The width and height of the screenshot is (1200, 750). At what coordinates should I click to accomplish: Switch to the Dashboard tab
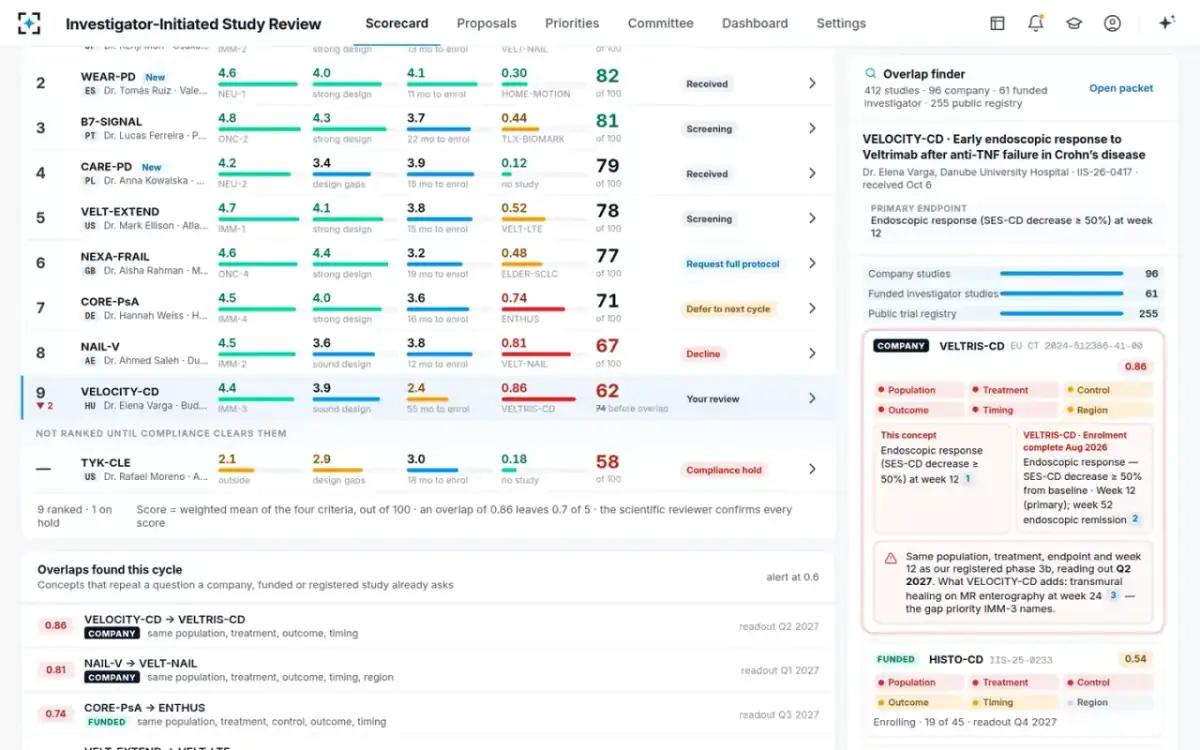click(755, 23)
